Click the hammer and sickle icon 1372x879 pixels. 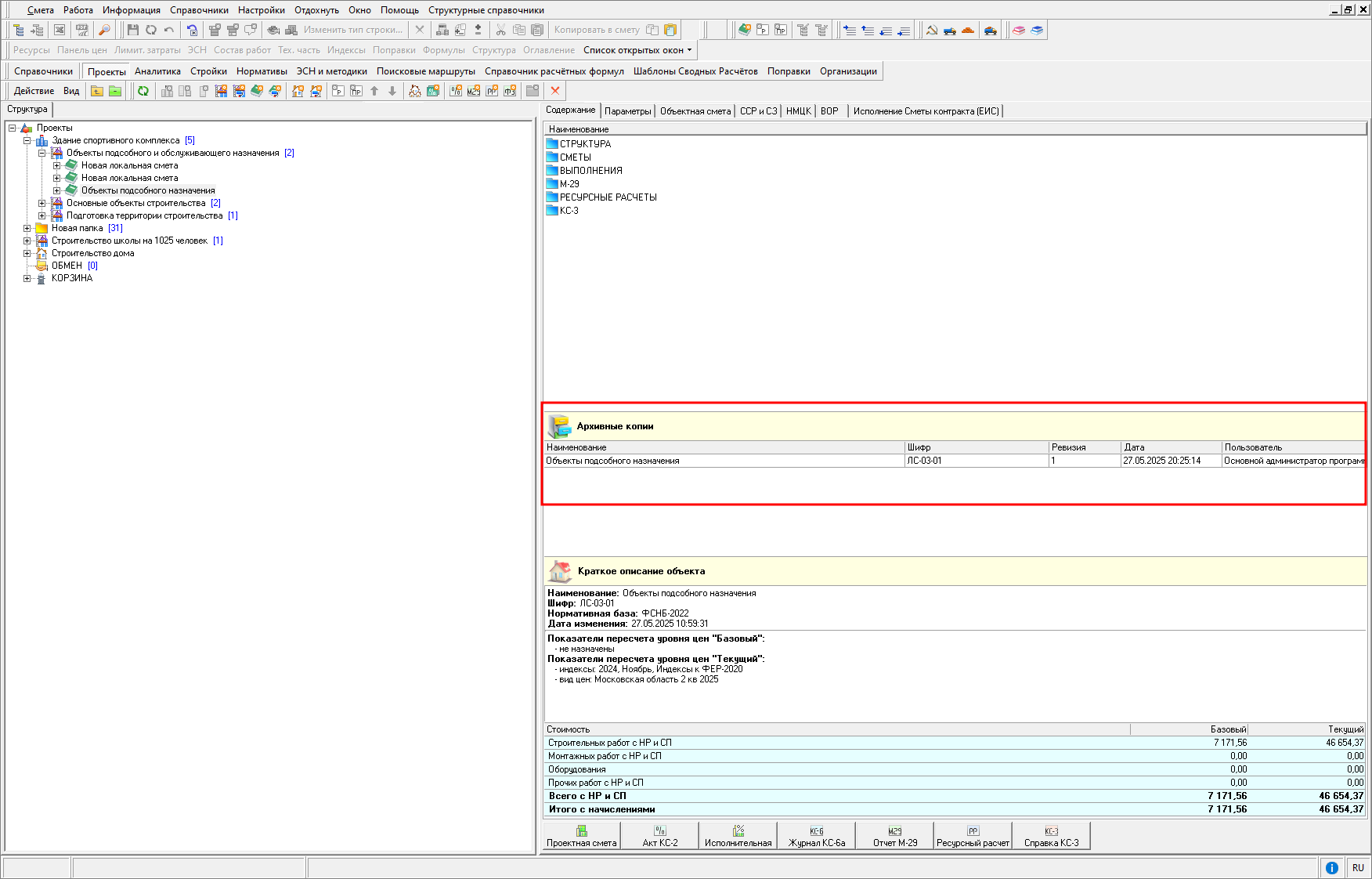pos(932,30)
